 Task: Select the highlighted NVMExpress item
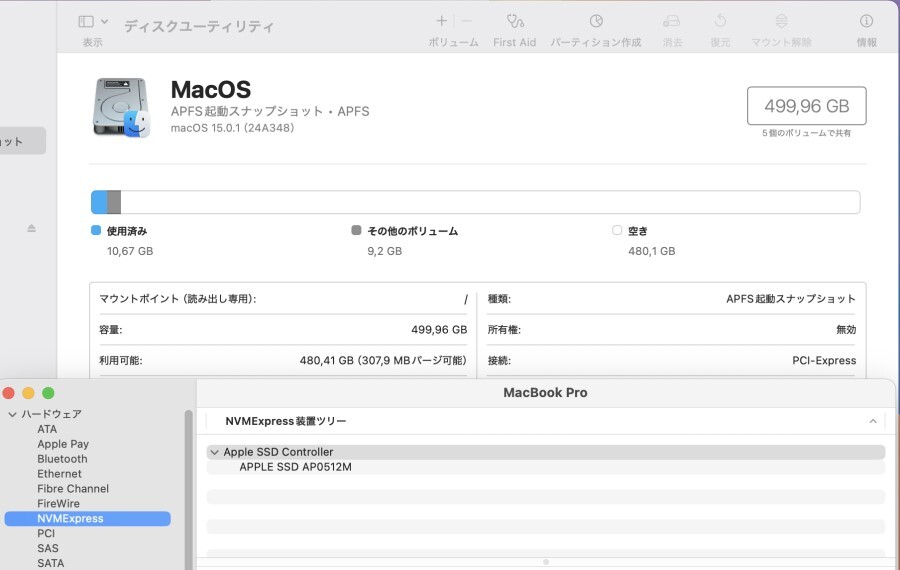(x=87, y=518)
